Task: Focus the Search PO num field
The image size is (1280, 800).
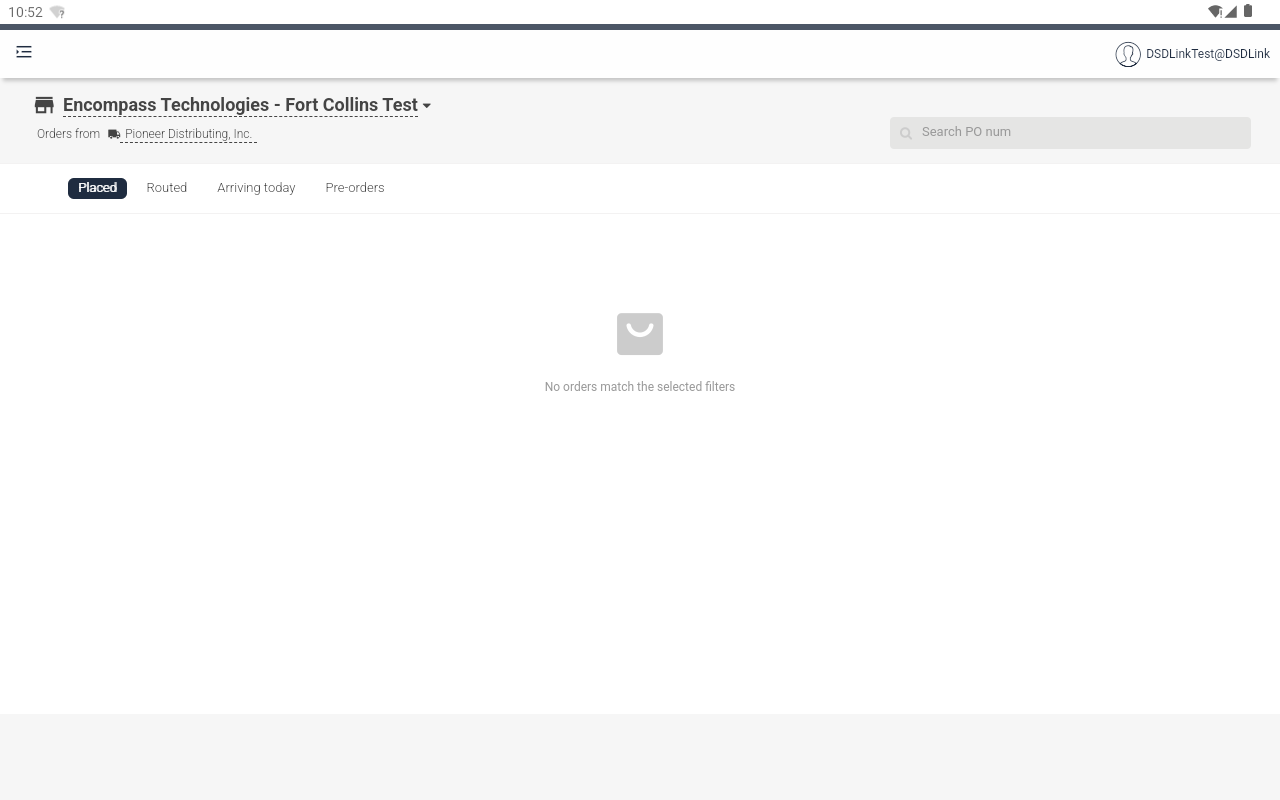Action: pyautogui.click(x=1070, y=132)
